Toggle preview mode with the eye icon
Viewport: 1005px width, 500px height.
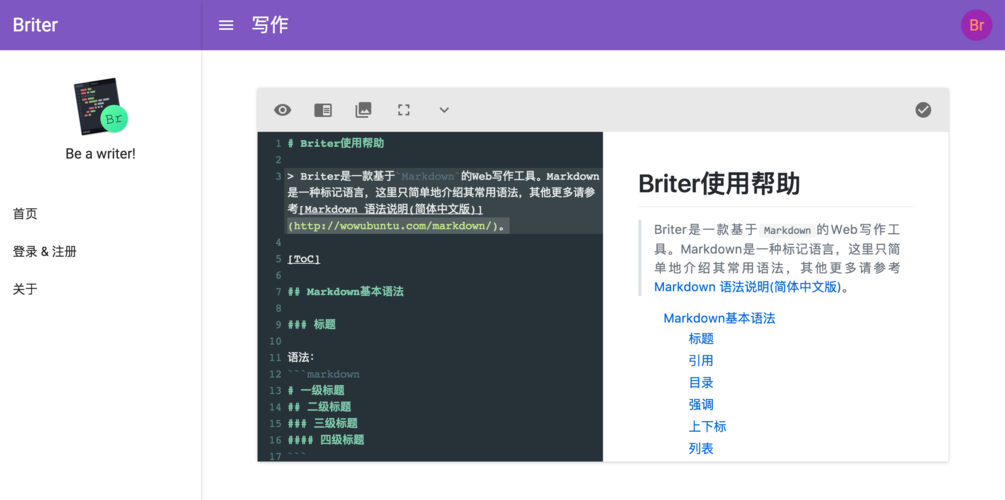pyautogui.click(x=283, y=110)
